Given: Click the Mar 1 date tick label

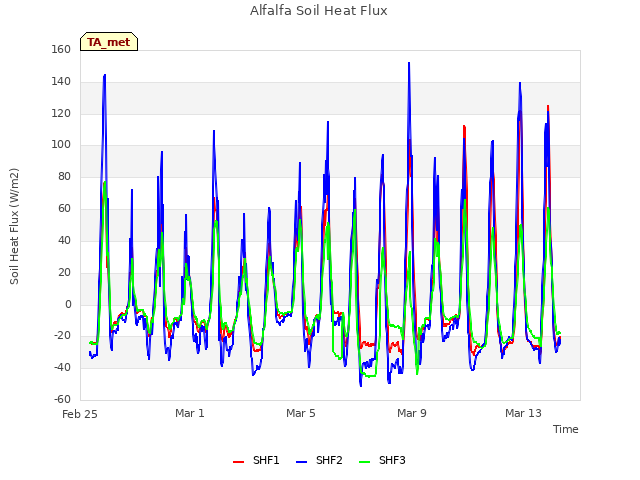Looking at the screenshot, I should (190, 413).
